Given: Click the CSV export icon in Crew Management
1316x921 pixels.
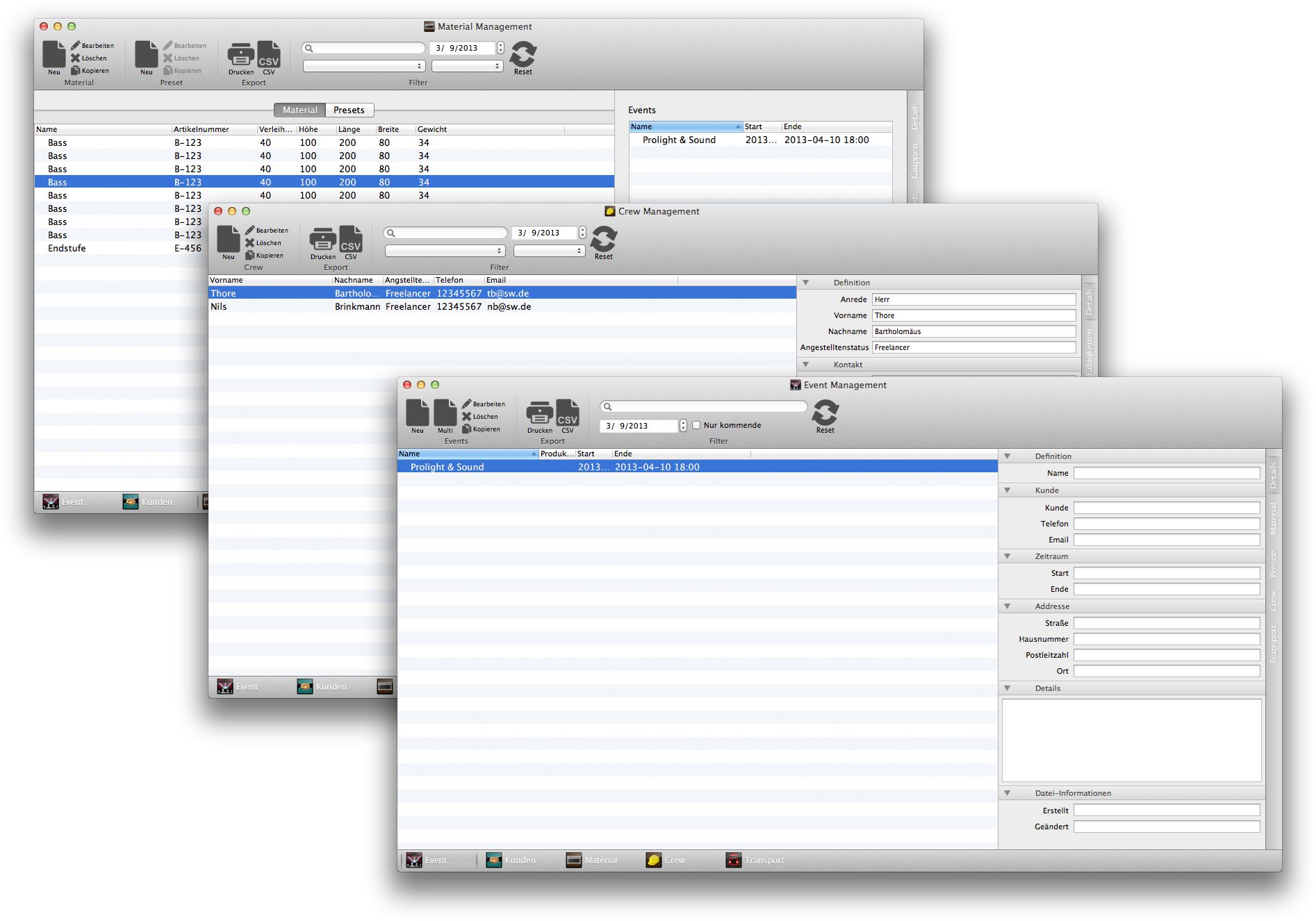Looking at the screenshot, I should (351, 240).
